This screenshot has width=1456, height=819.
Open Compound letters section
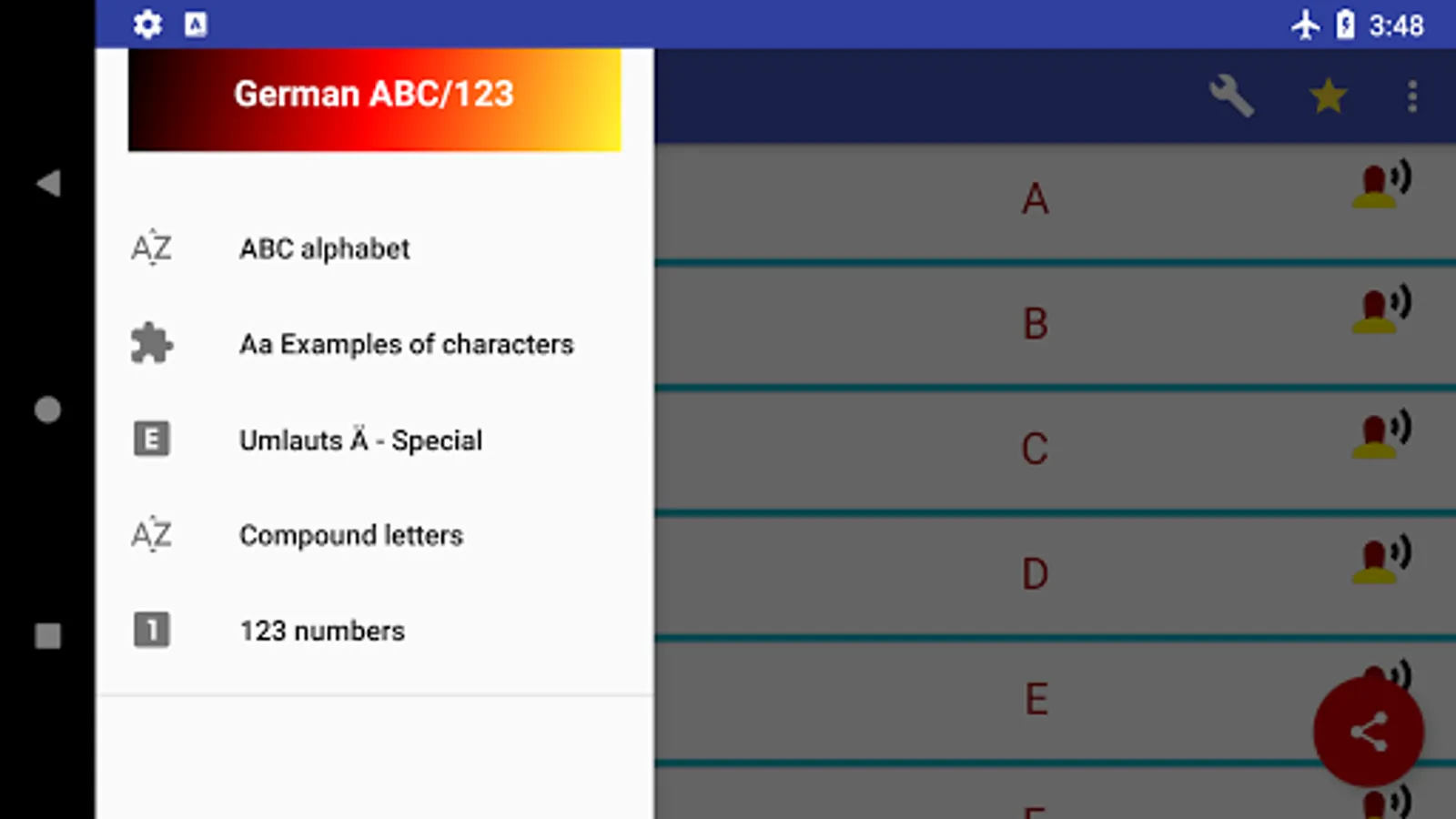pos(350,535)
